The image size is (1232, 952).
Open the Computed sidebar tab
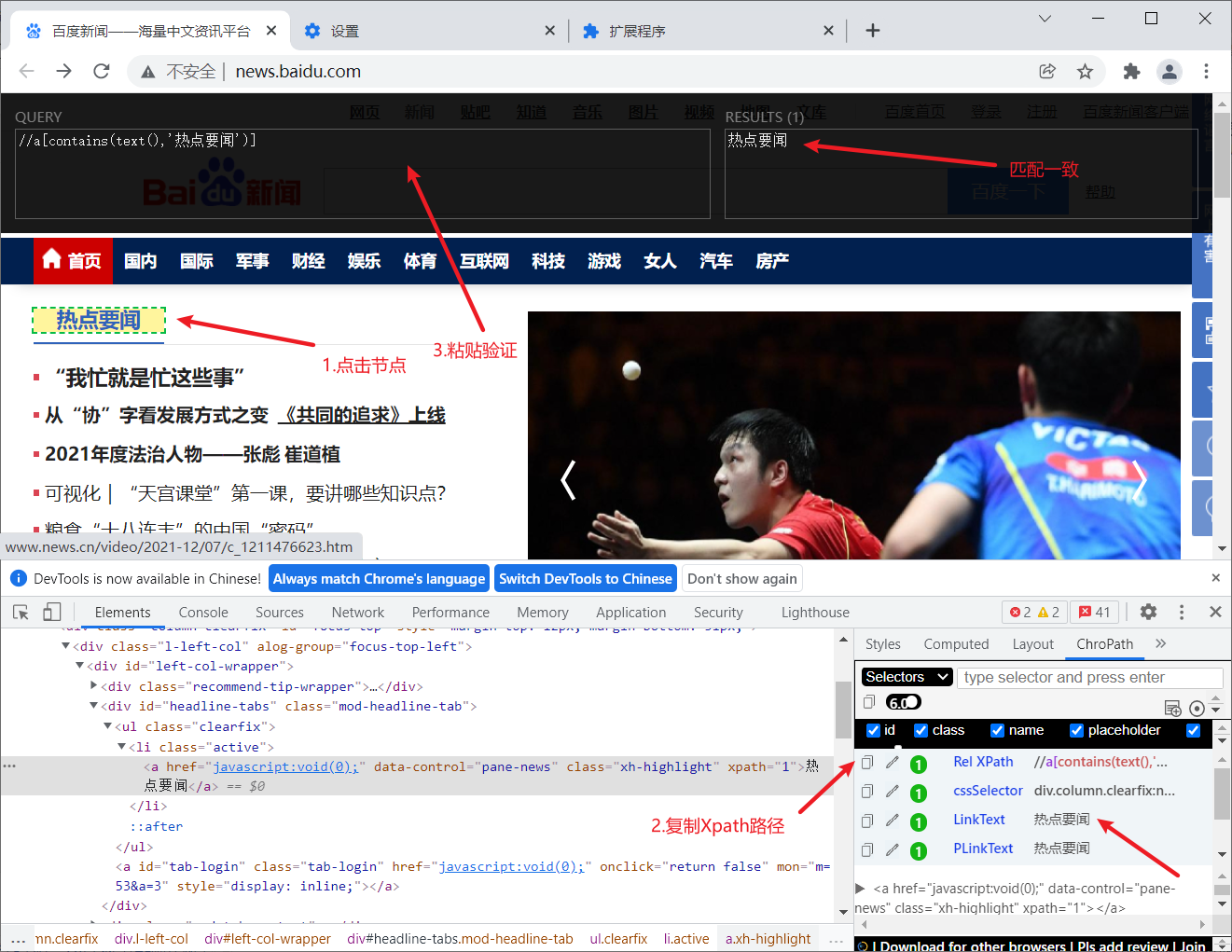[x=956, y=643]
